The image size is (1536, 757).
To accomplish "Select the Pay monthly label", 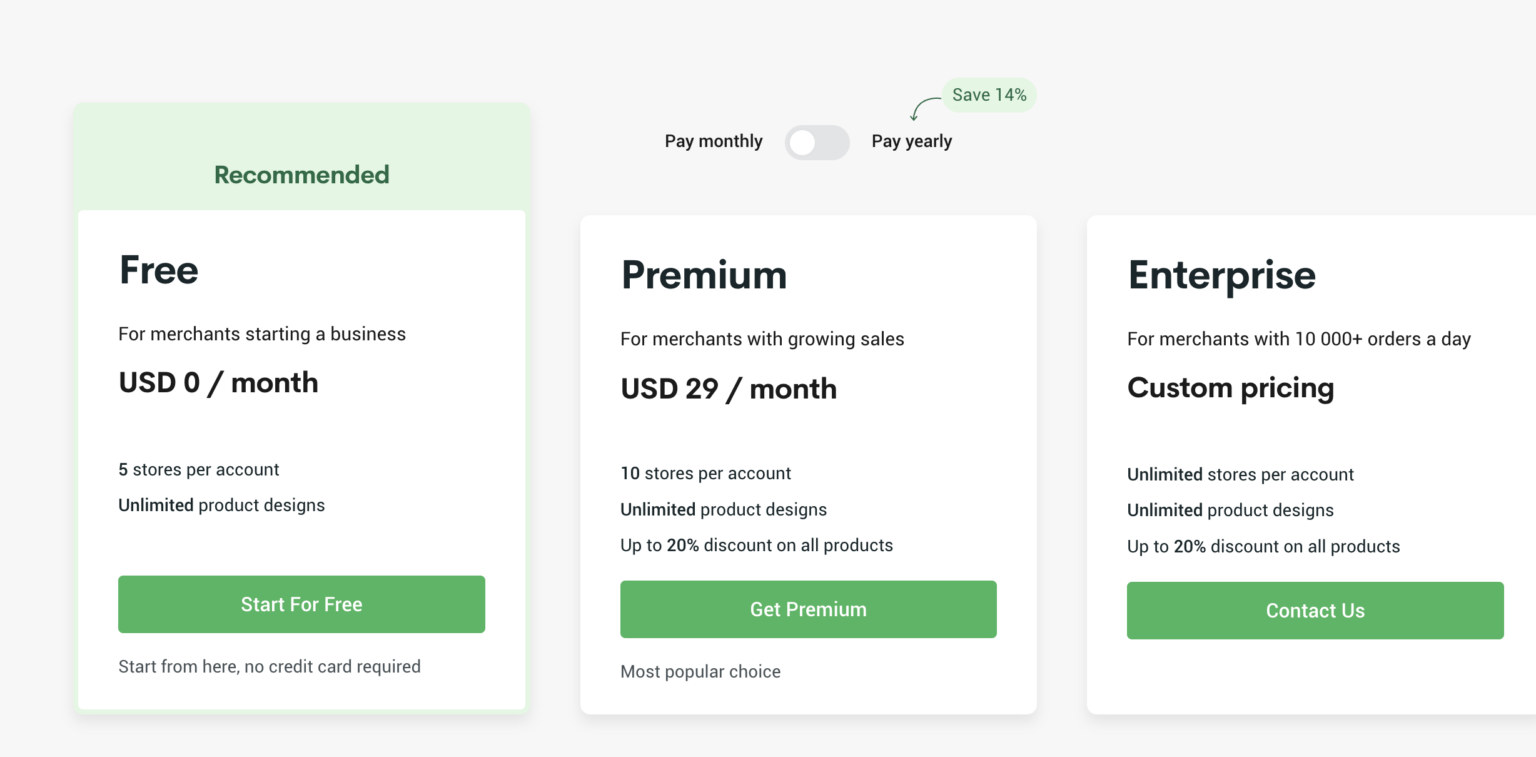I will 713,141.
